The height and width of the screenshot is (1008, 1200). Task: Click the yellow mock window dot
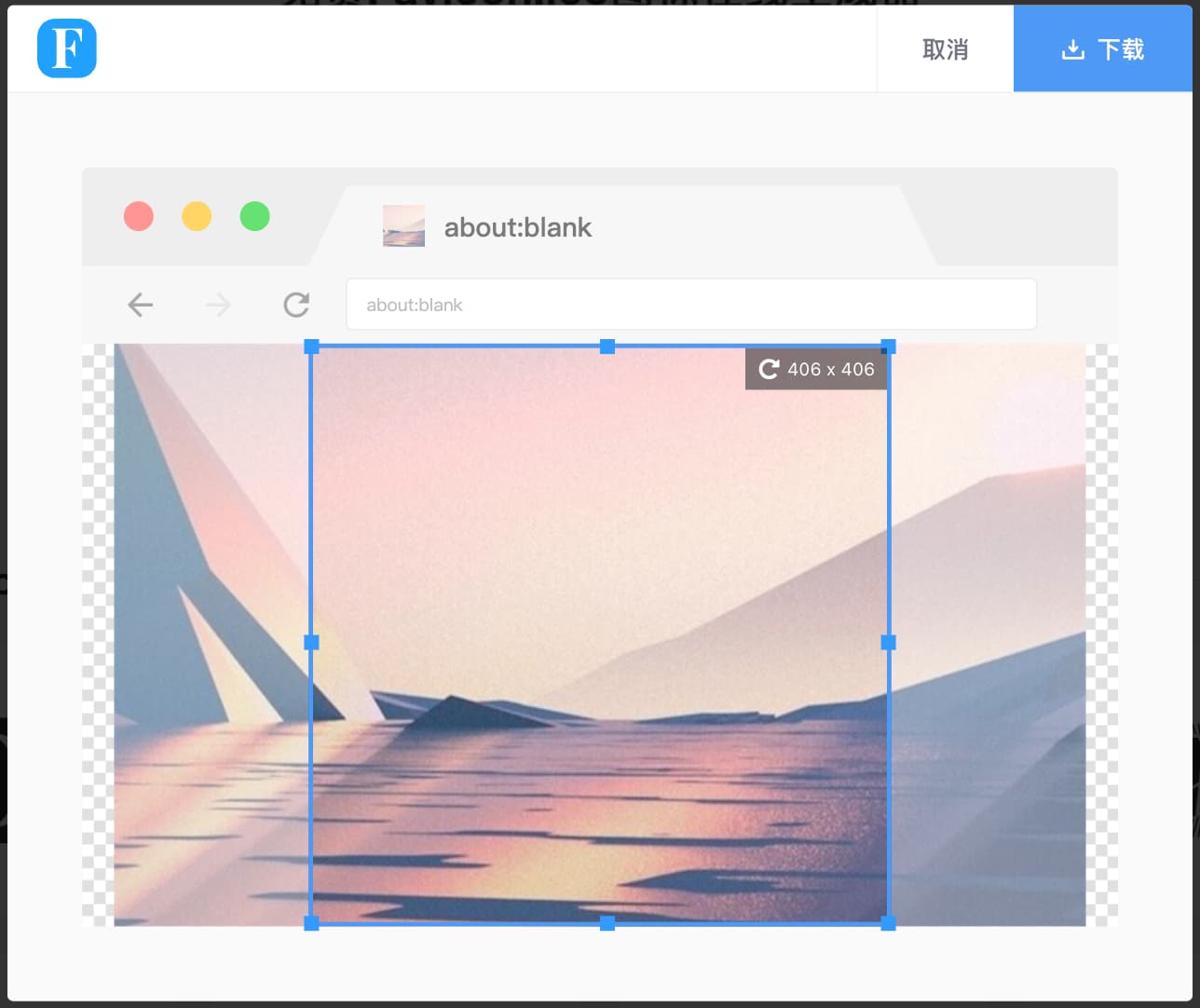197,216
